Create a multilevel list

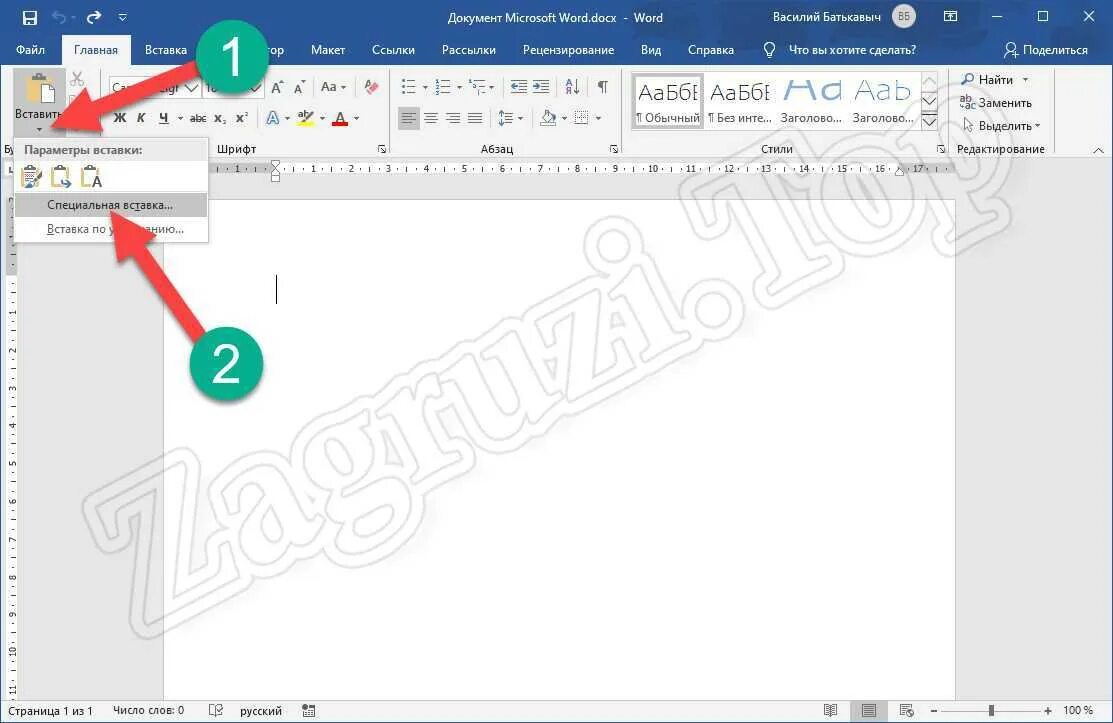click(x=477, y=87)
